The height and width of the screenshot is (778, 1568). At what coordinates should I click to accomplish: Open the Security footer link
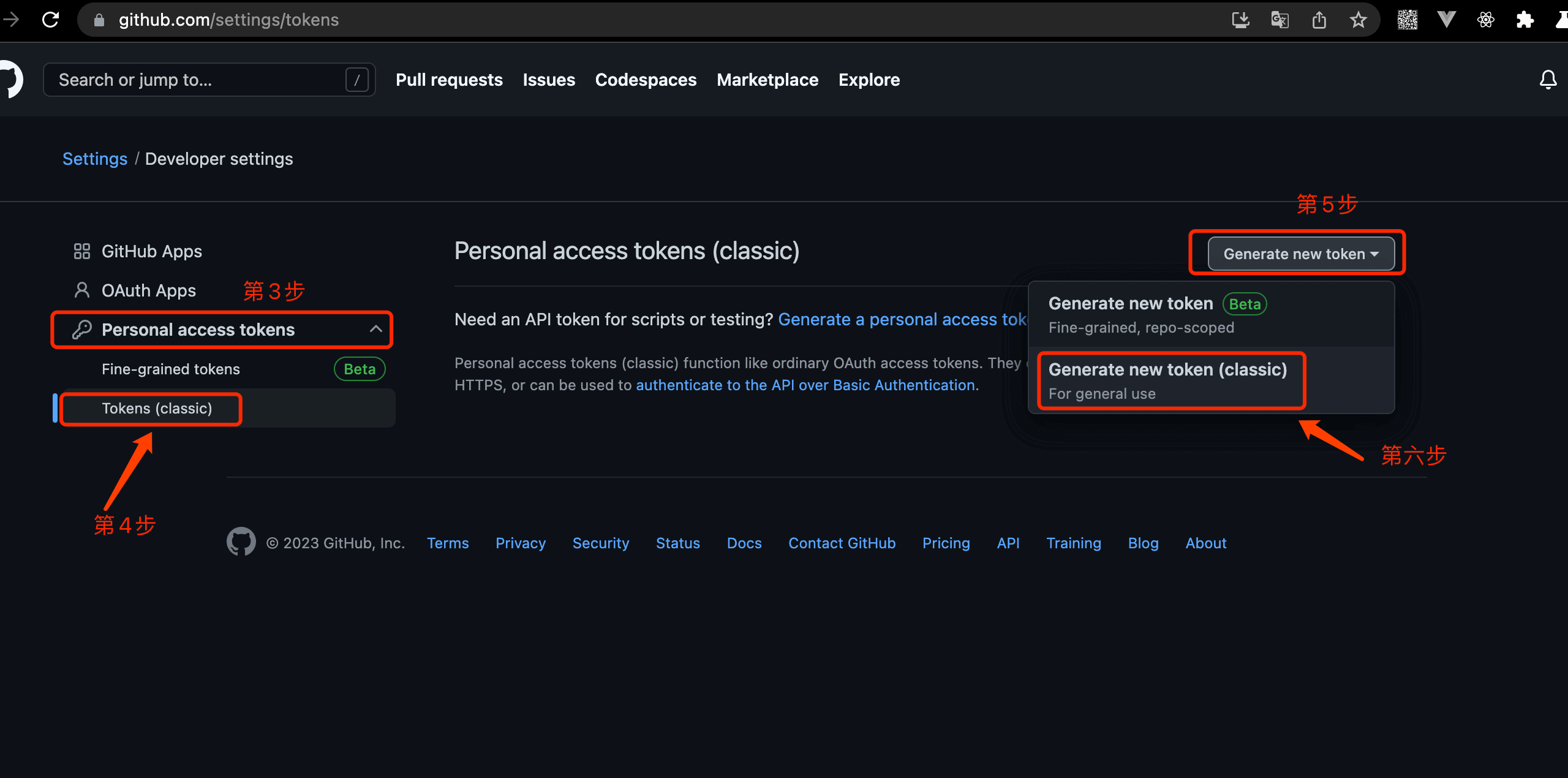pyautogui.click(x=601, y=543)
